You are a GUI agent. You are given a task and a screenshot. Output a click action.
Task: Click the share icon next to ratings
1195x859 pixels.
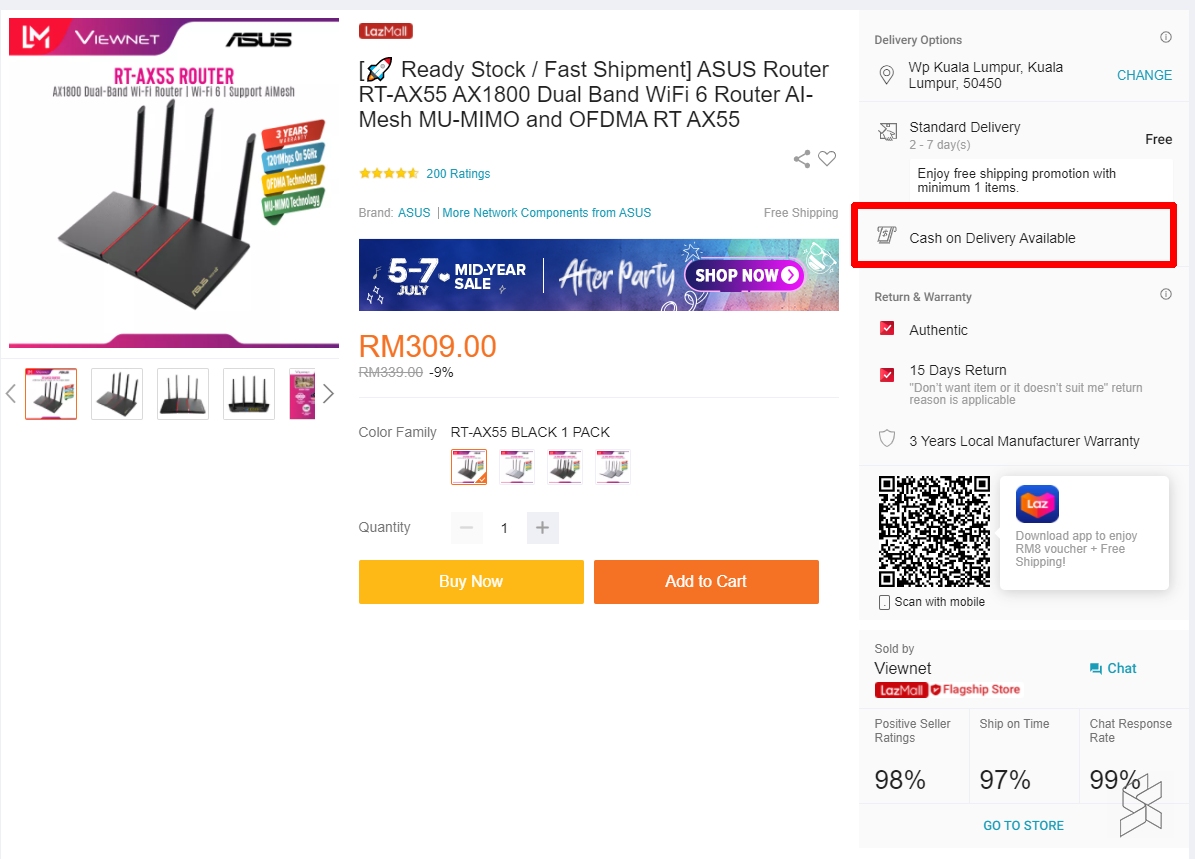click(800, 158)
